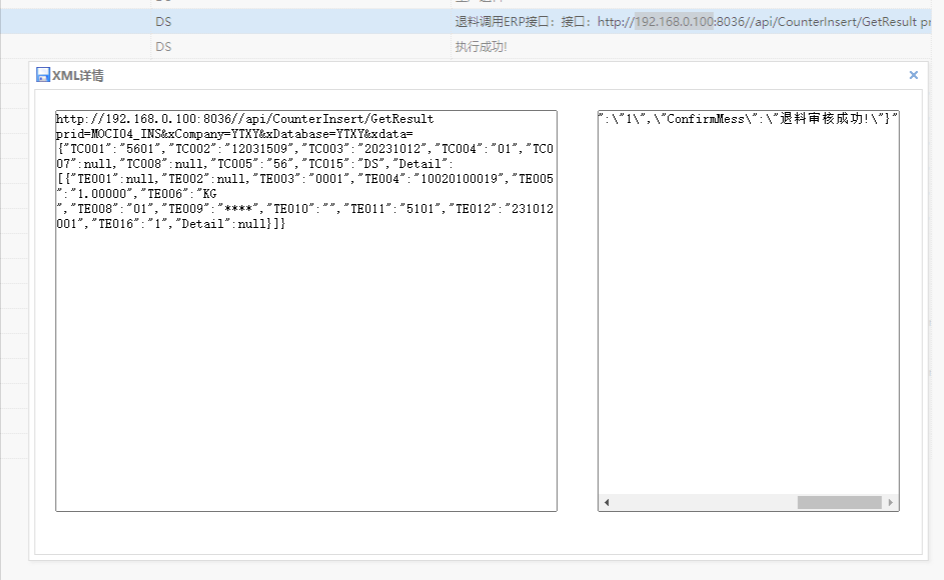The image size is (944, 580).
Task: Click the empty scrollbar track left of thumb
Action: (700, 502)
